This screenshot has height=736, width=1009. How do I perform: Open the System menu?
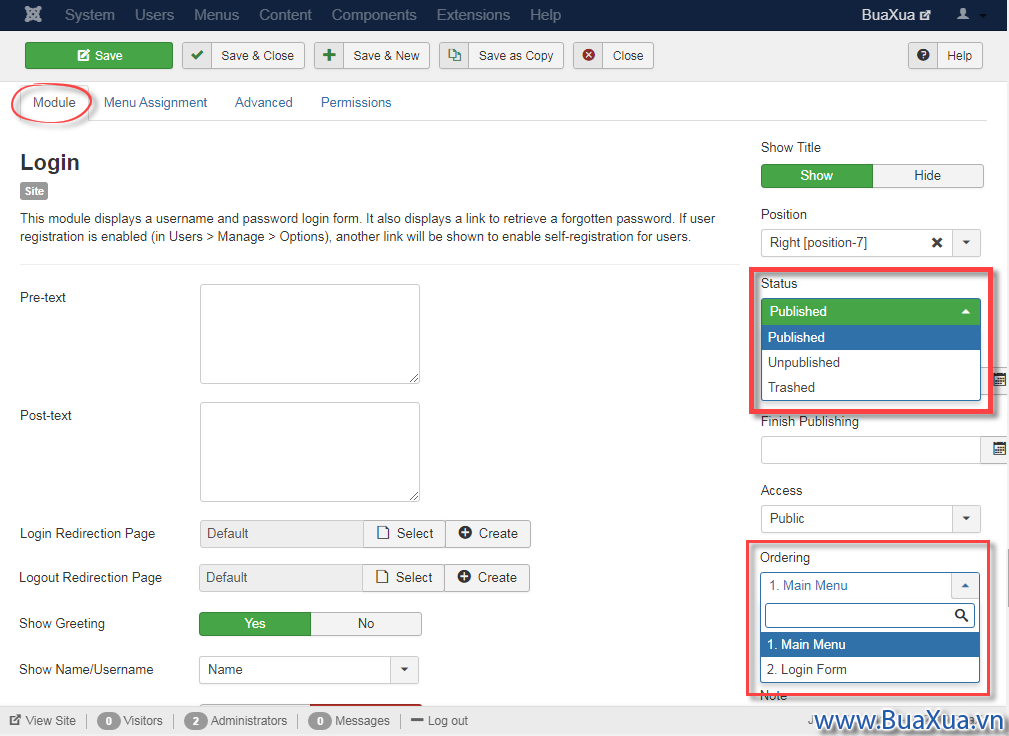89,15
